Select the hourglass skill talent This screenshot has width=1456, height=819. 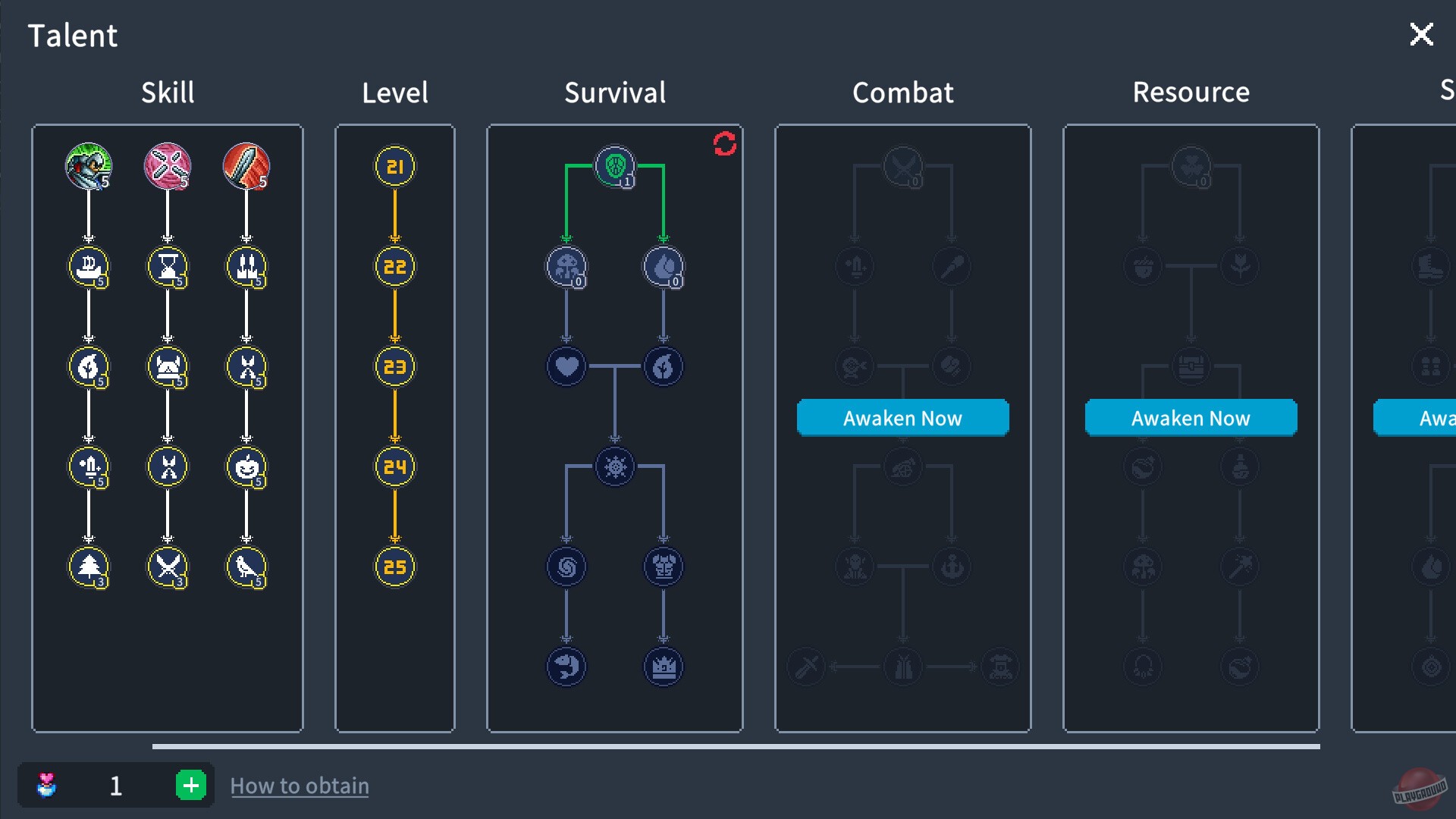point(168,267)
